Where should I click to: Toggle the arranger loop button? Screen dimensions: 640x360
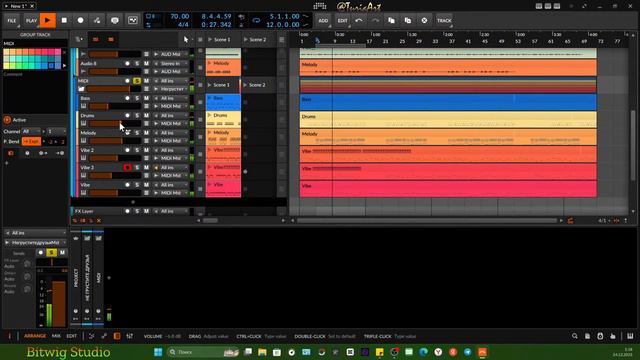click(x=256, y=20)
